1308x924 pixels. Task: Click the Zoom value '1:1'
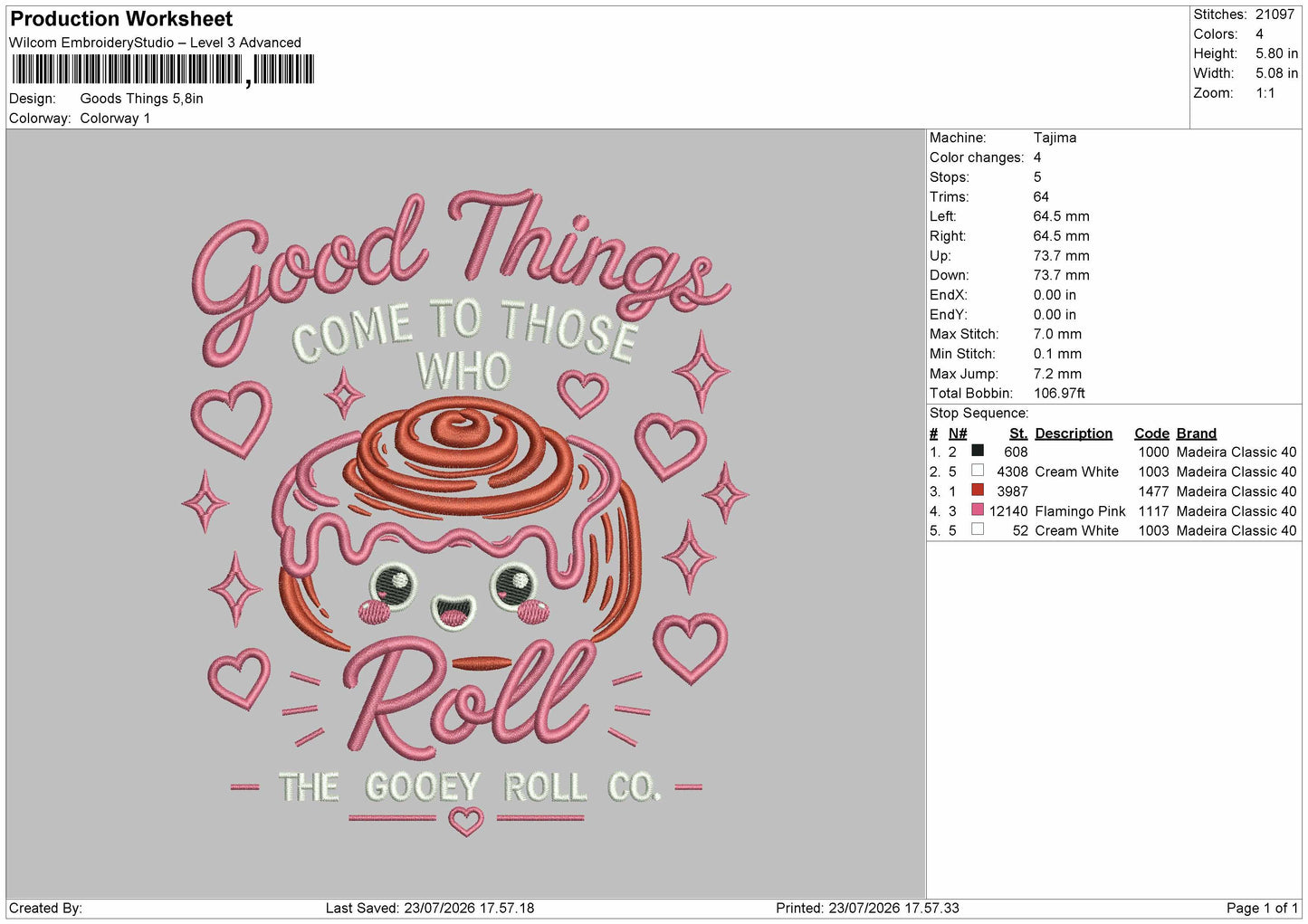[1265, 93]
